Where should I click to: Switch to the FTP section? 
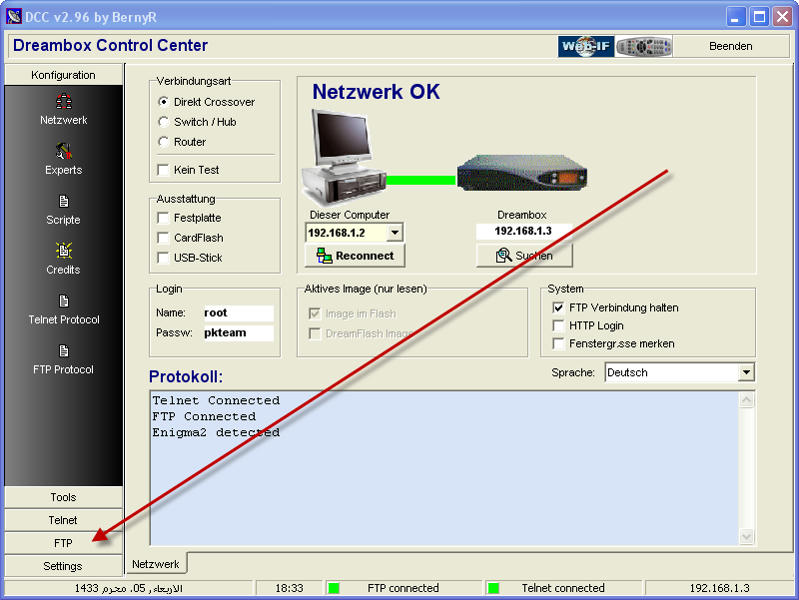64,543
